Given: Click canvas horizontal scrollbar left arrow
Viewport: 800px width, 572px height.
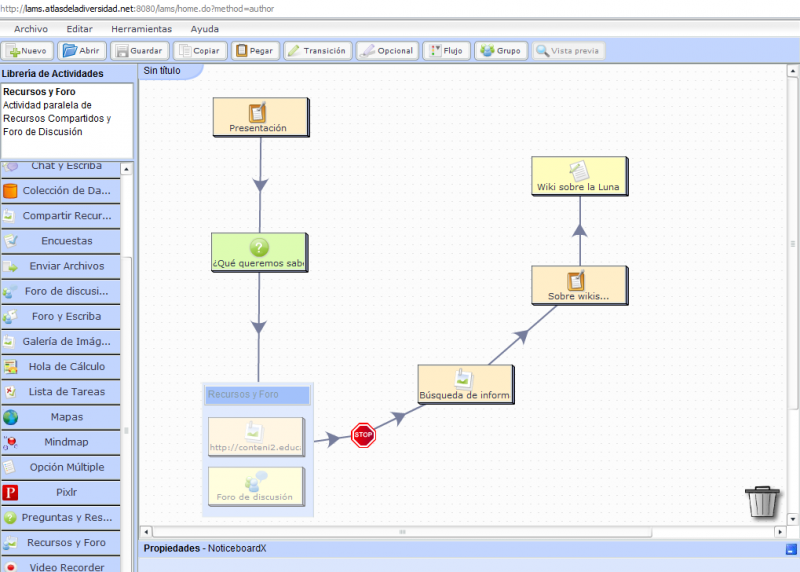Looking at the screenshot, I should [146, 532].
